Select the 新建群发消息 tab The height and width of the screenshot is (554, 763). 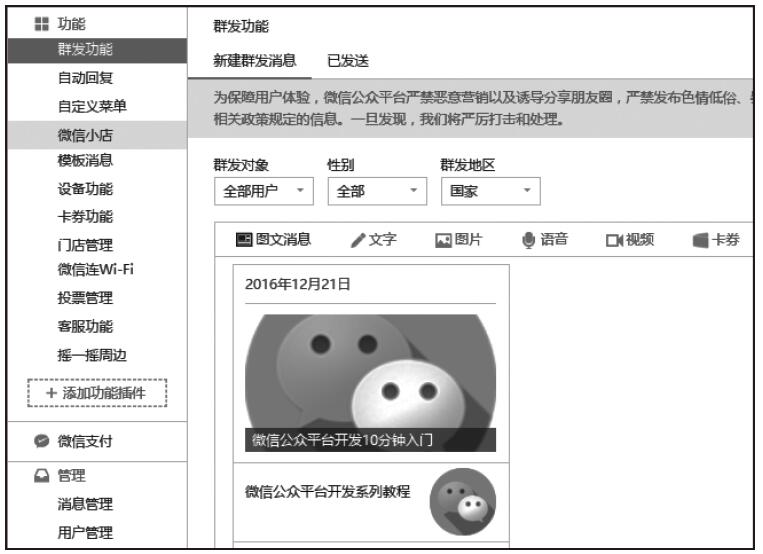coord(255,61)
